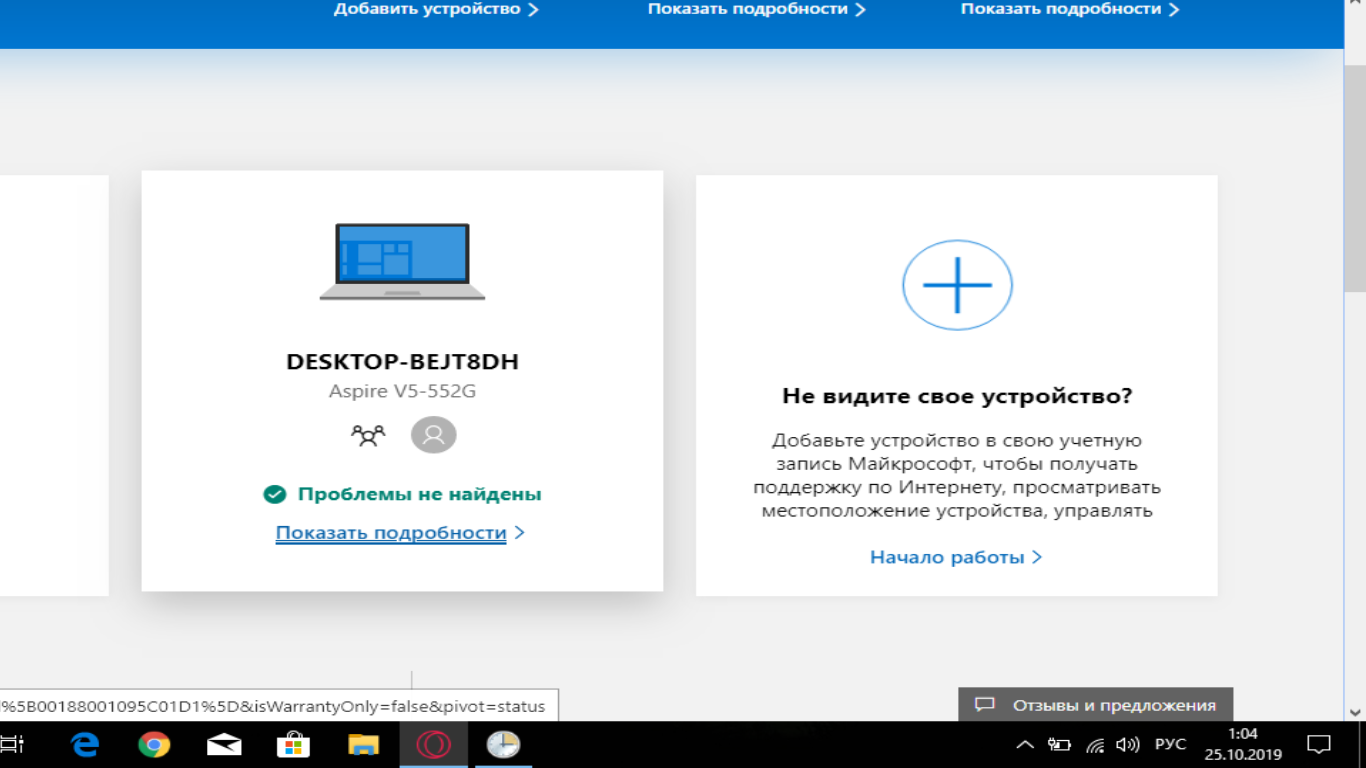The image size is (1366, 768).
Task: Open Microsoft Edge from the taskbar
Action: [86, 744]
